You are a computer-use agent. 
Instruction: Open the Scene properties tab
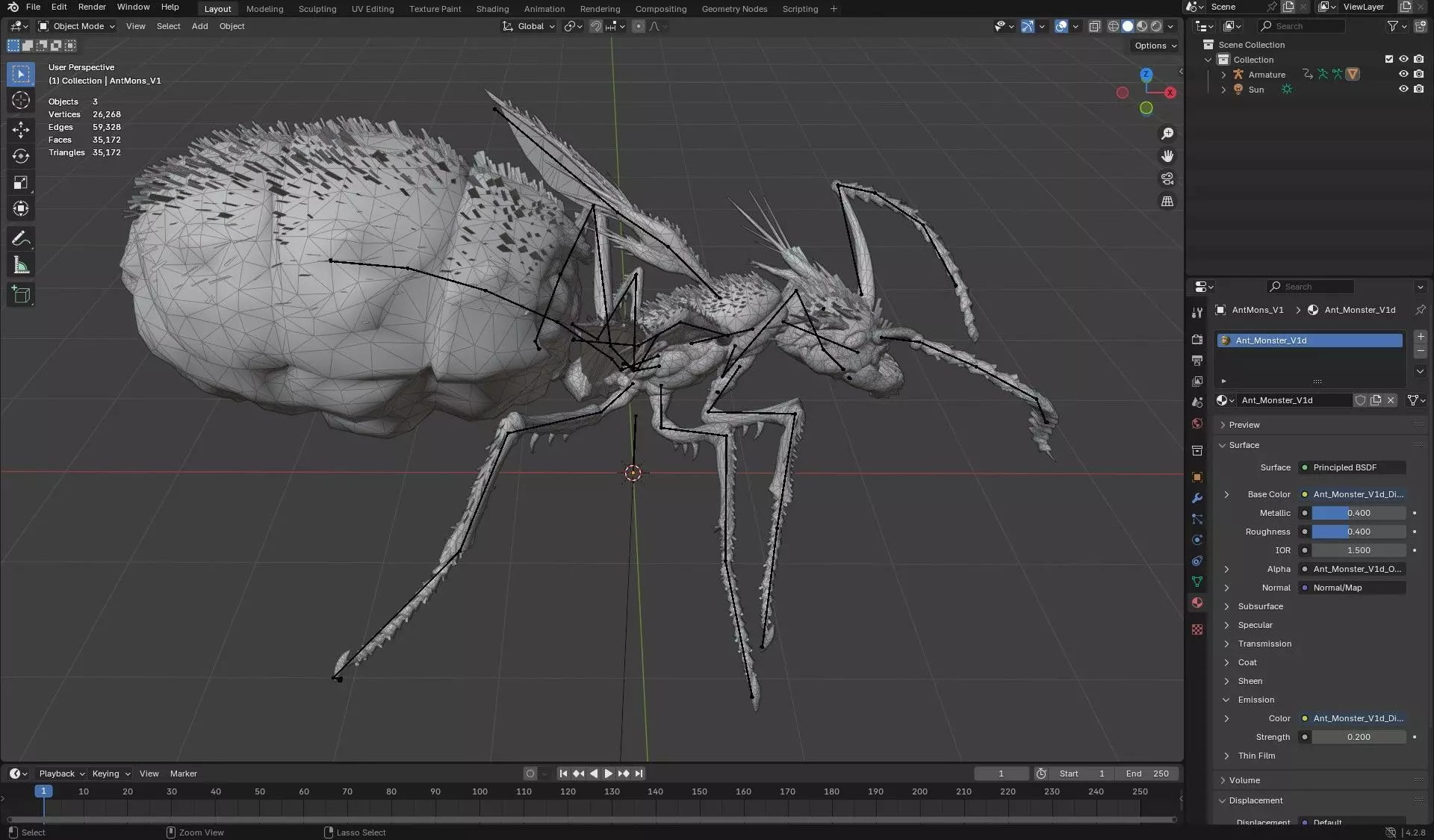point(1197,402)
